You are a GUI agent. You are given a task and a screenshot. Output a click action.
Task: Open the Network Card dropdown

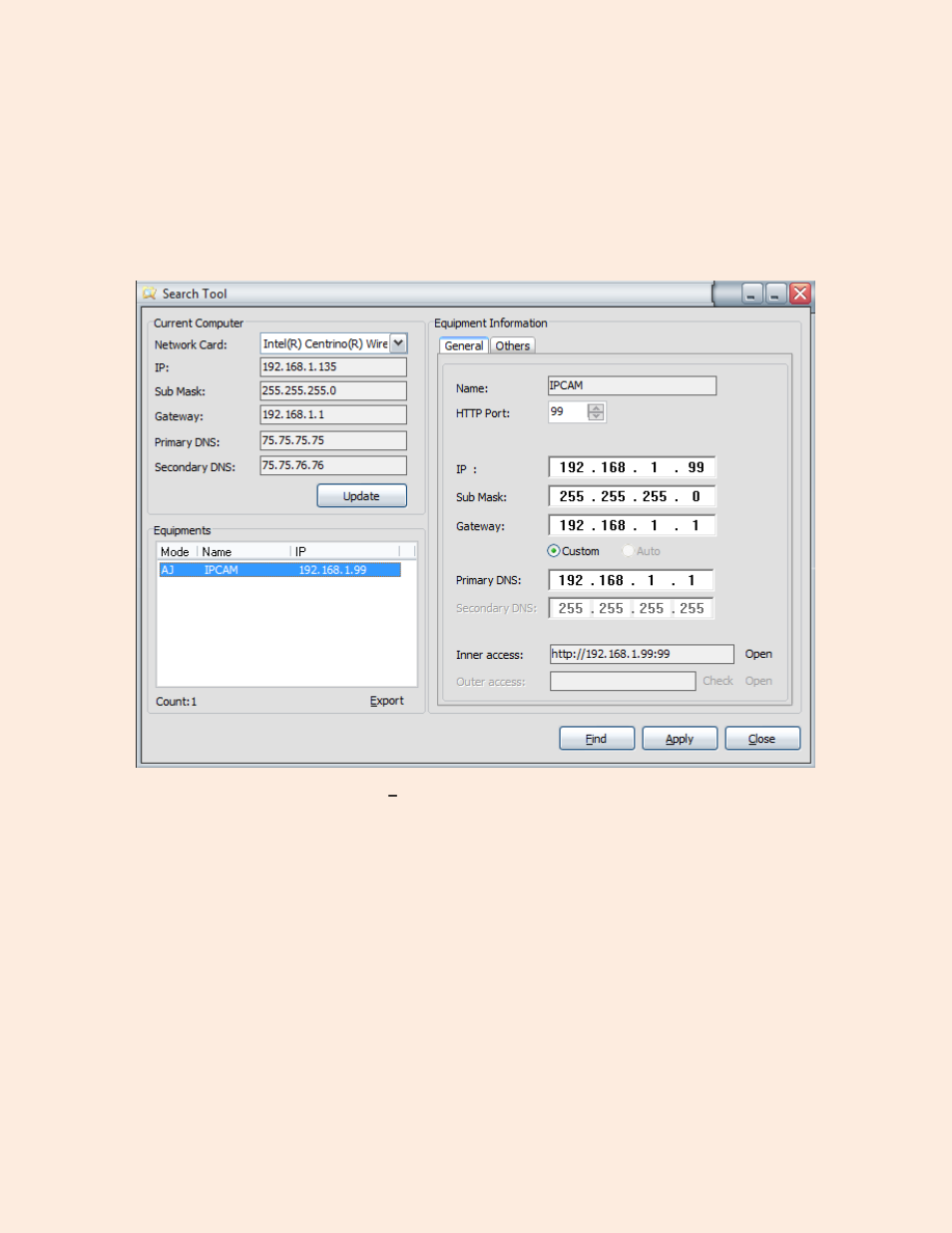[398, 343]
